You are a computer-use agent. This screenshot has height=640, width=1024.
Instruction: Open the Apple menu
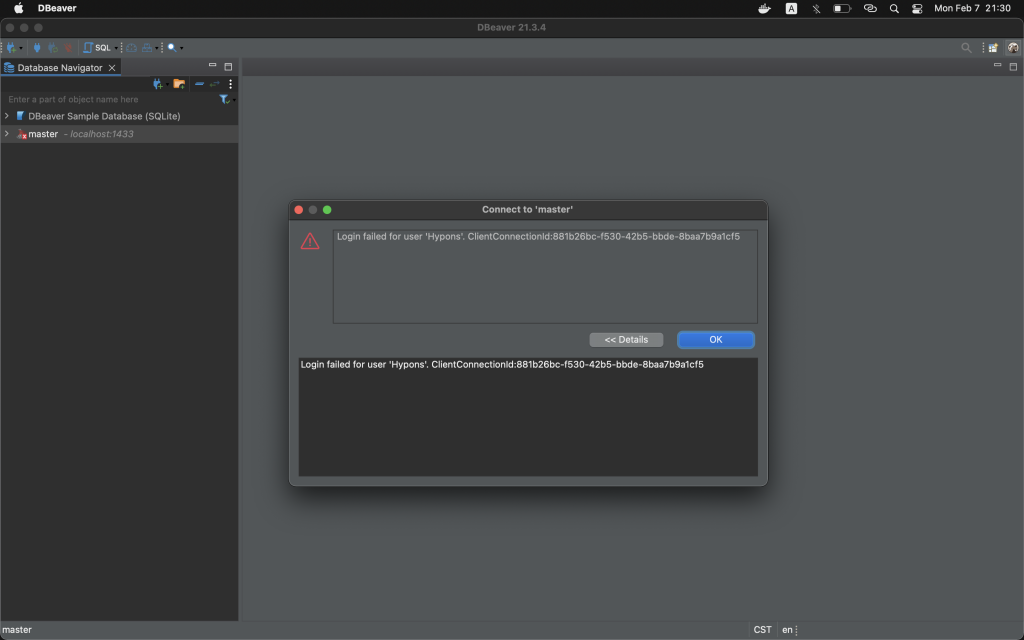point(18,8)
